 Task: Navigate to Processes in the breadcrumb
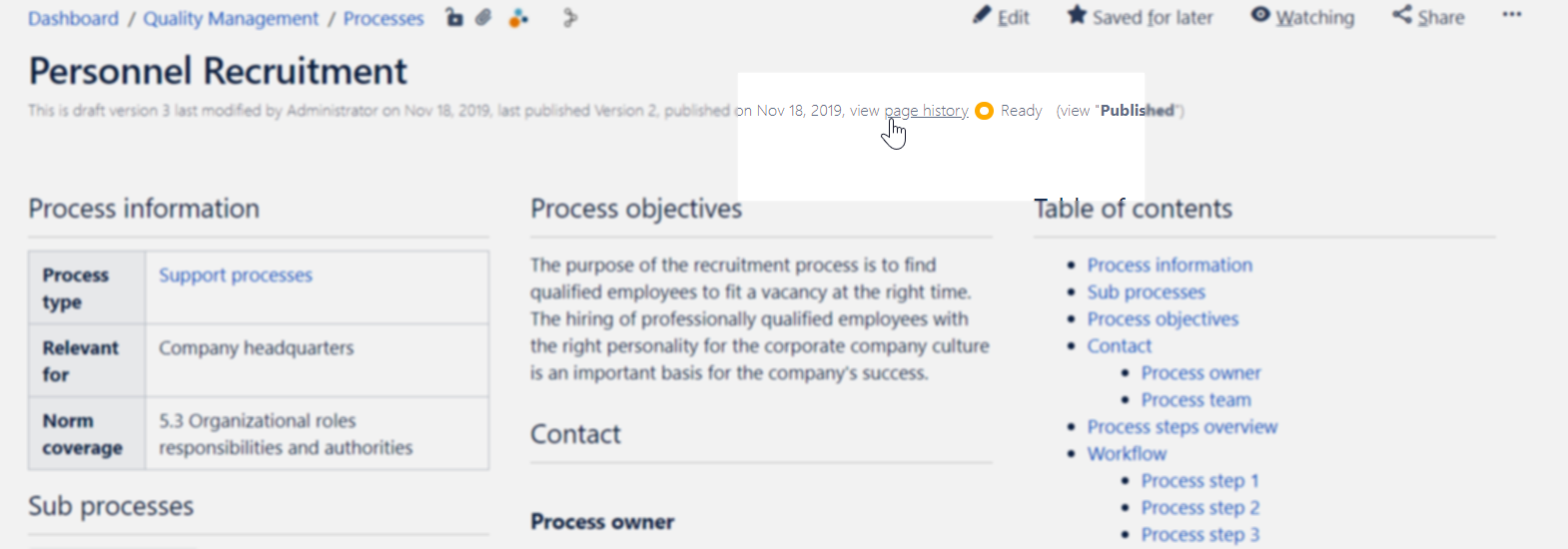[384, 19]
